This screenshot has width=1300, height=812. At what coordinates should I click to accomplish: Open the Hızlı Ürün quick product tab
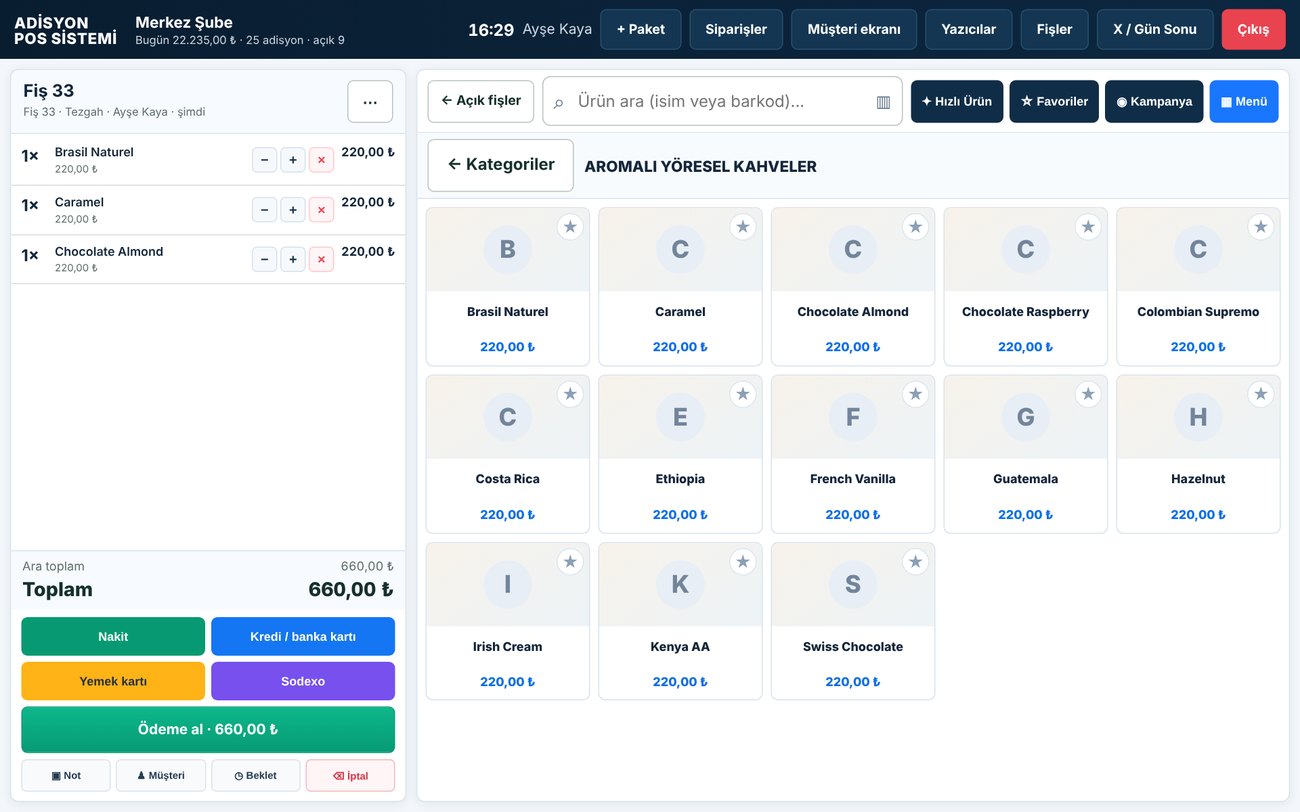coord(957,102)
